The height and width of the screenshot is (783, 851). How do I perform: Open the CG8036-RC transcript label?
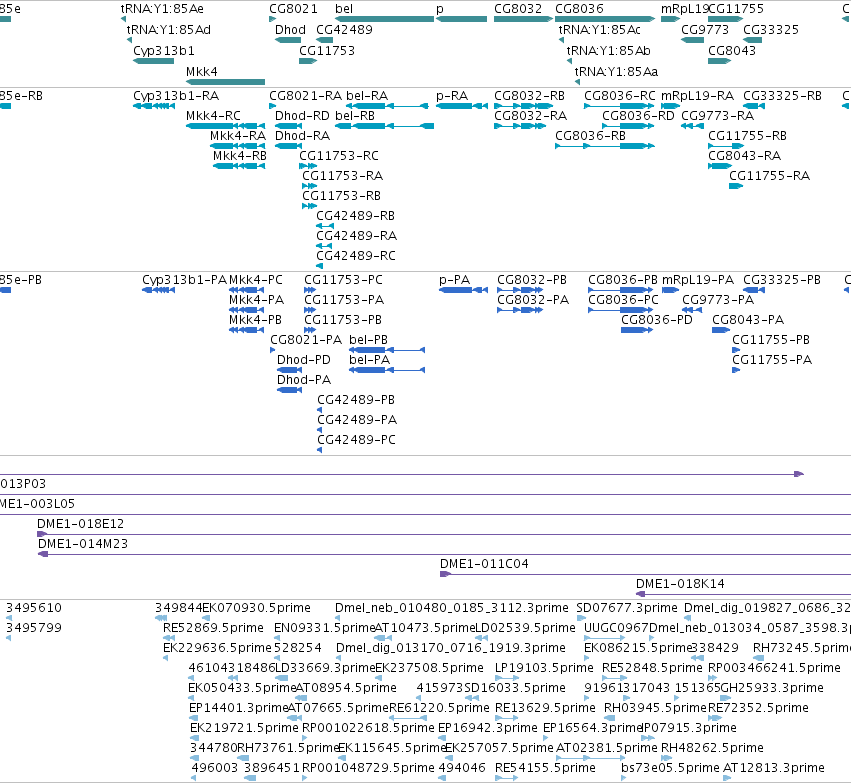point(620,96)
